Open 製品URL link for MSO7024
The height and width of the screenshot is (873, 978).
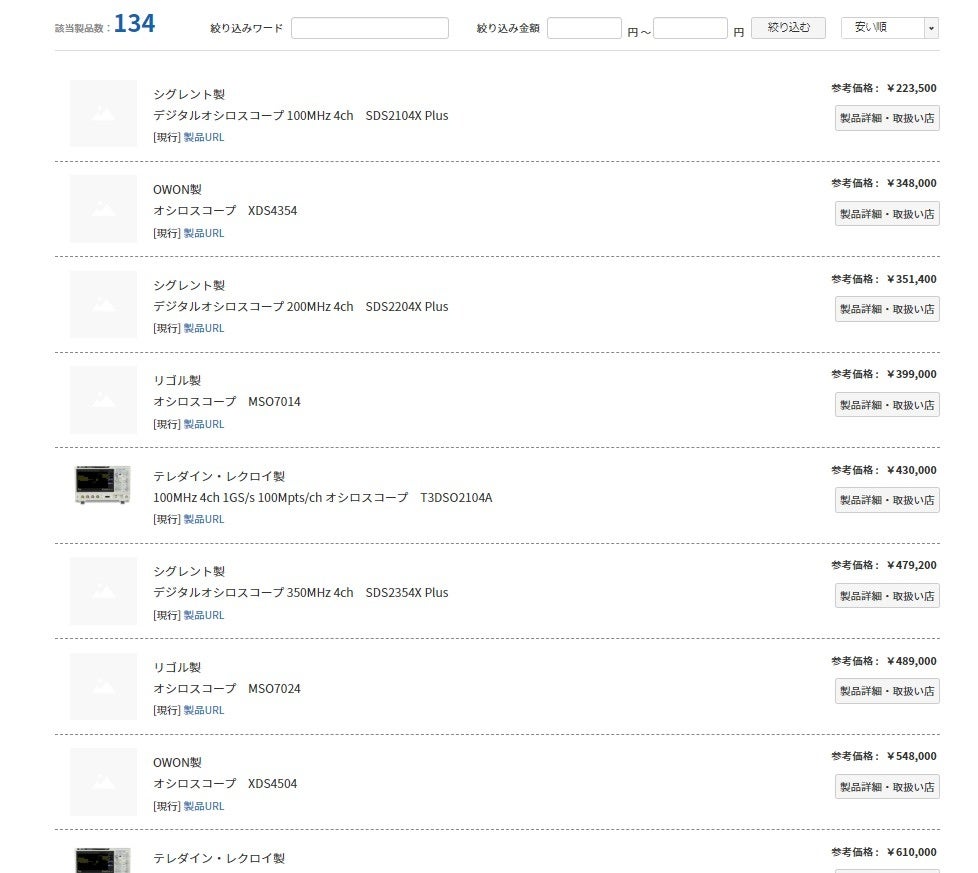point(203,710)
